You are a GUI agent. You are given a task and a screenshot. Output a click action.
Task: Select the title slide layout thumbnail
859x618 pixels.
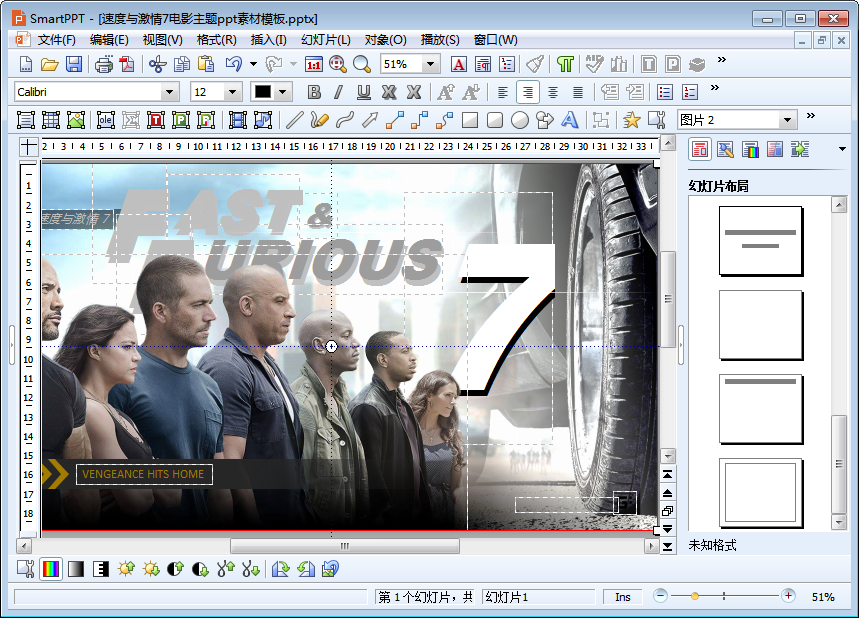(760, 240)
